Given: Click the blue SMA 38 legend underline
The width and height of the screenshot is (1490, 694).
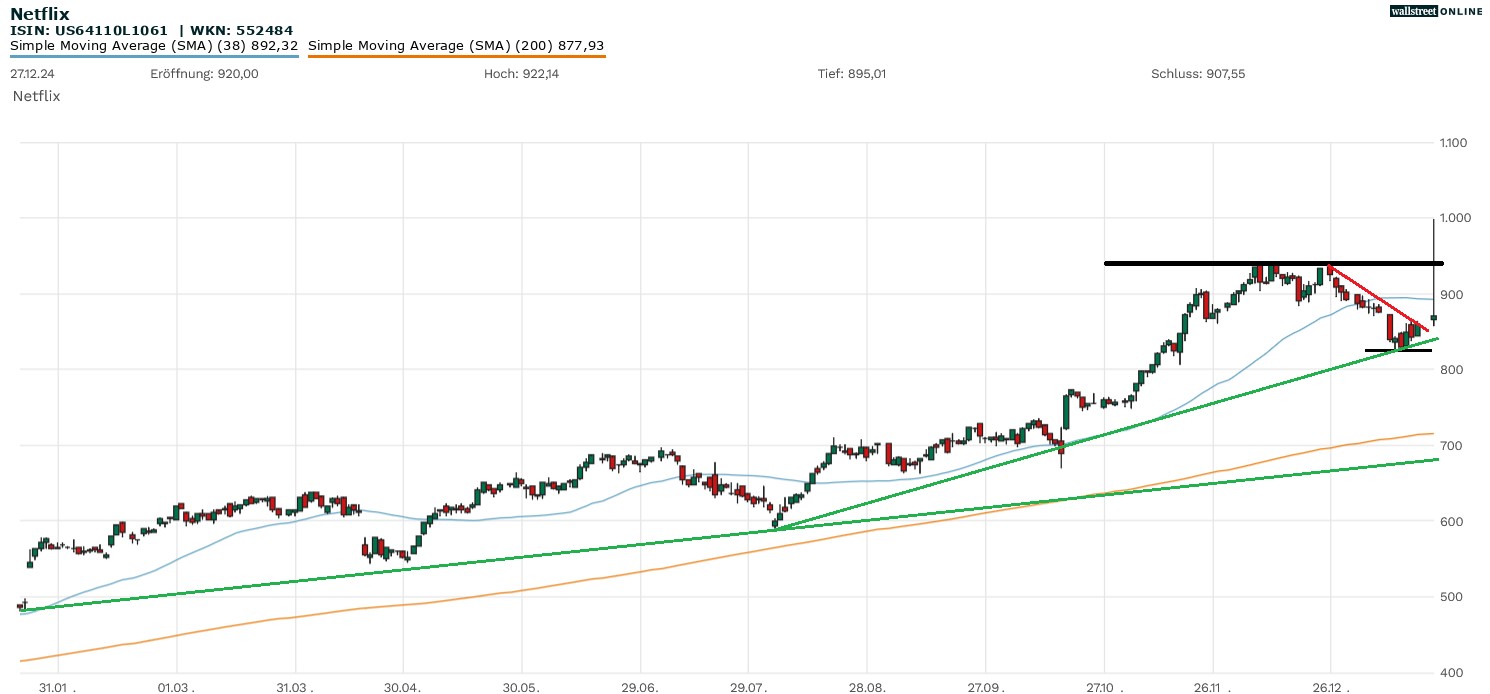Looking at the screenshot, I should [154, 56].
